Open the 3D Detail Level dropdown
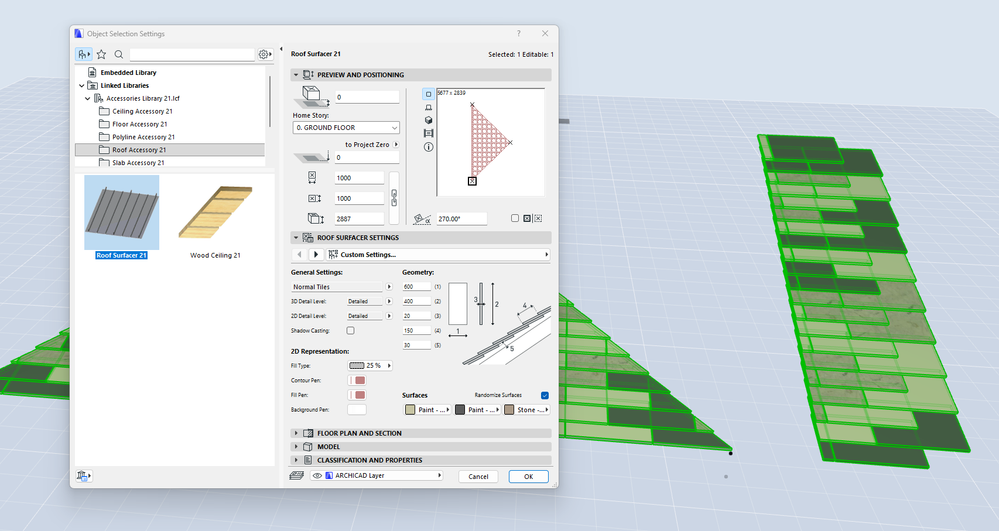The height and width of the screenshot is (531, 999). pos(389,302)
